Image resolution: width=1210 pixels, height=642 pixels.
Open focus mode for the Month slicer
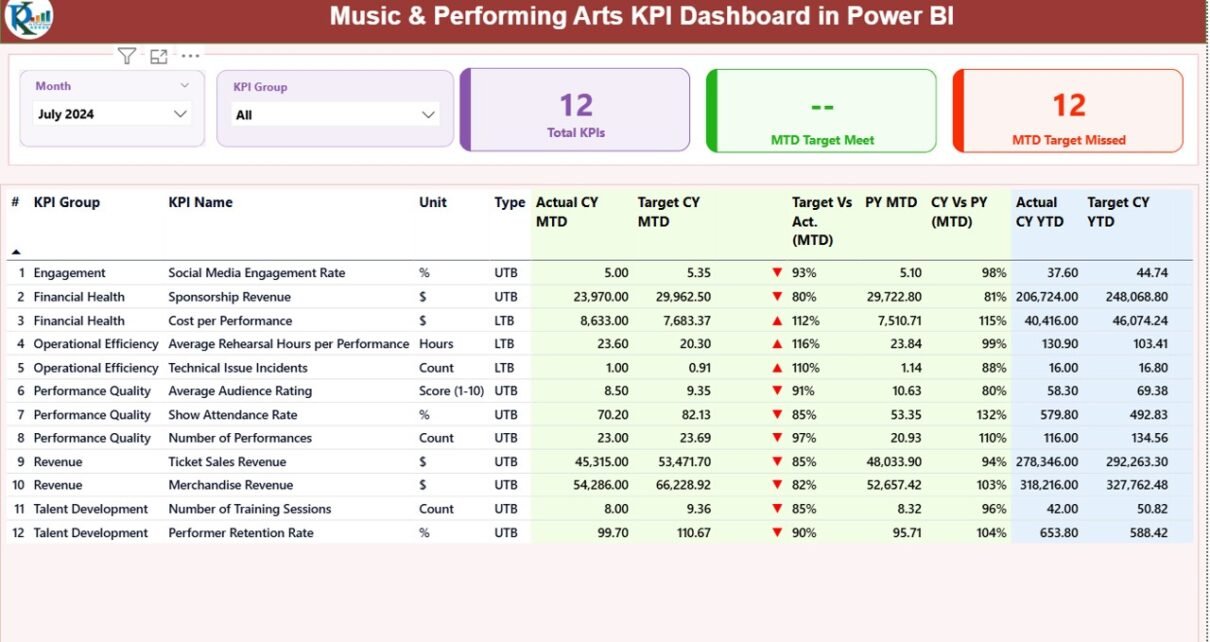click(159, 57)
